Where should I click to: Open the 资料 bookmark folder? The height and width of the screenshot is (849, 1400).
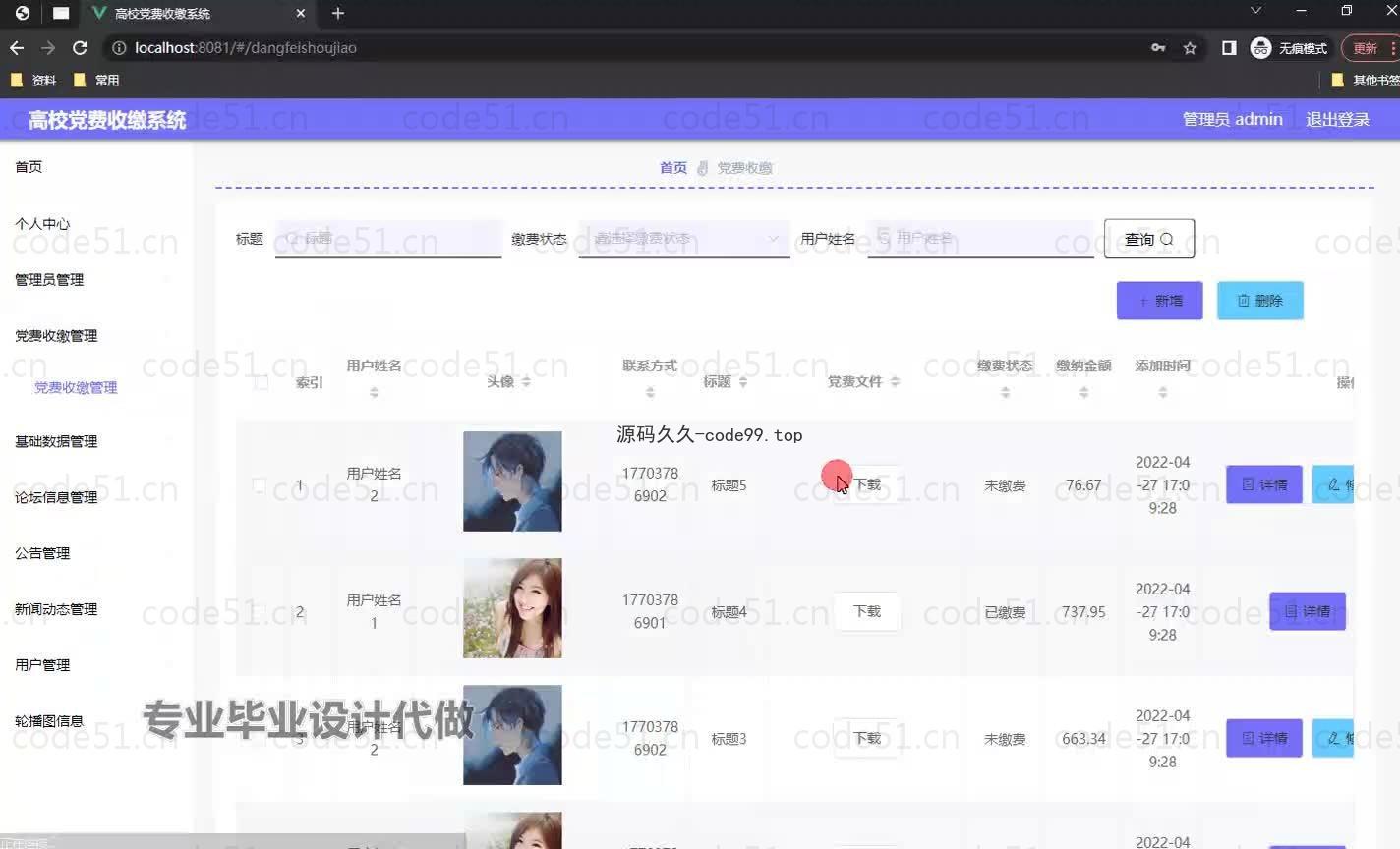pyautogui.click(x=33, y=81)
